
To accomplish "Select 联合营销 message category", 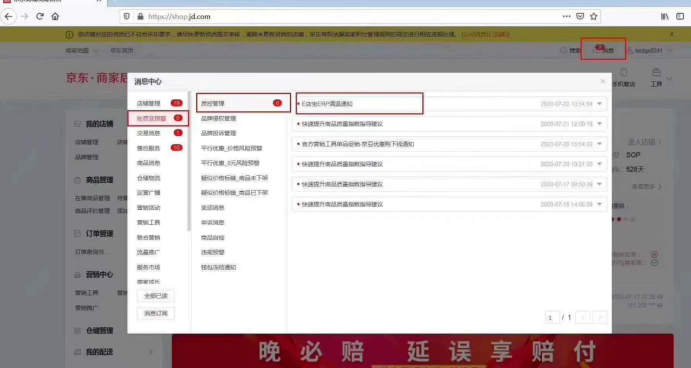I will point(149,238).
